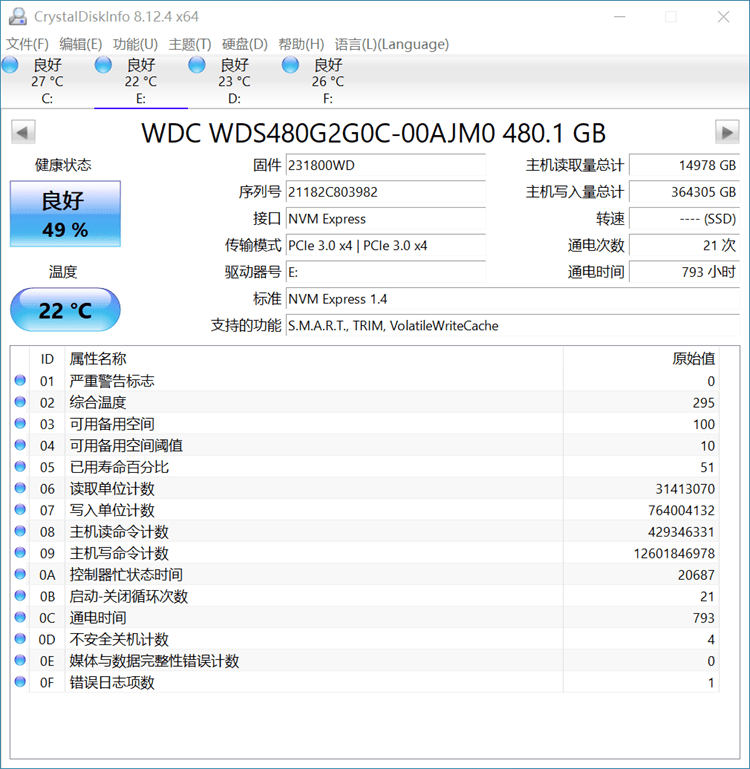Open the 硬盘(D) menu

pyautogui.click(x=245, y=44)
